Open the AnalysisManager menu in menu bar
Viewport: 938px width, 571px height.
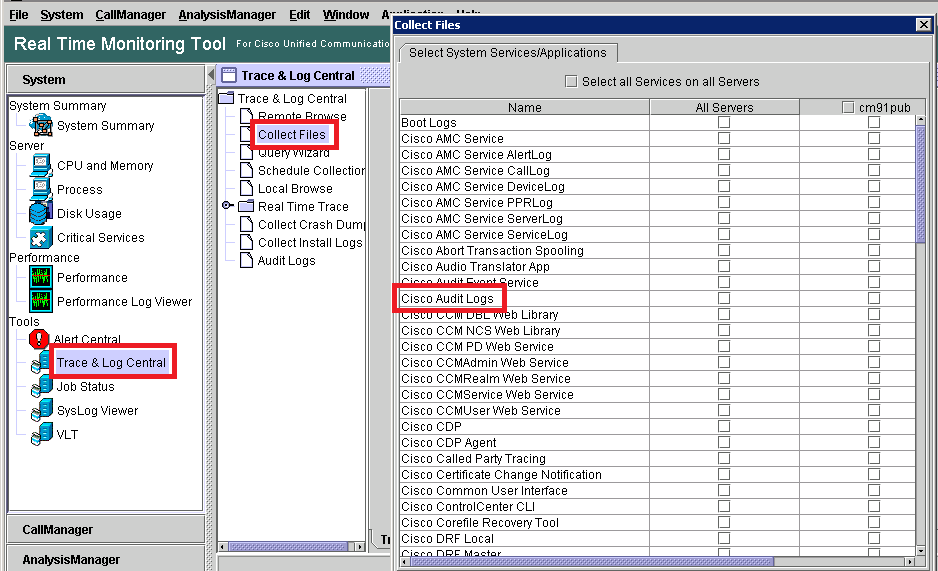coord(227,14)
